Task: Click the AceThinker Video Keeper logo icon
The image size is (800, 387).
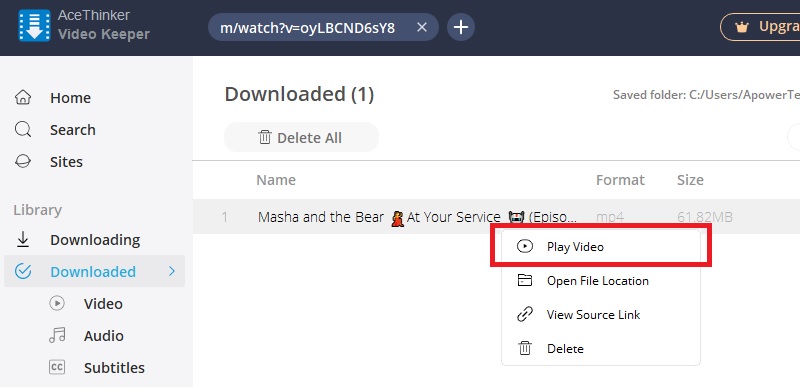Action: 34,25
